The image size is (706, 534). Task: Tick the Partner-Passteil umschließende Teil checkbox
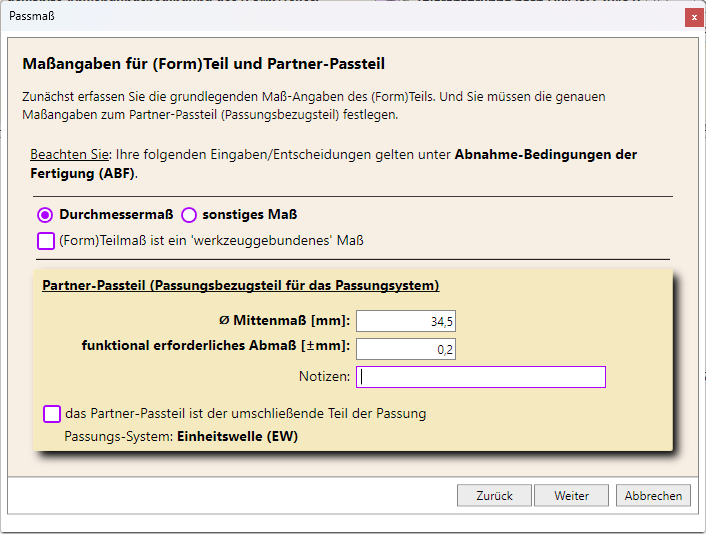52,414
